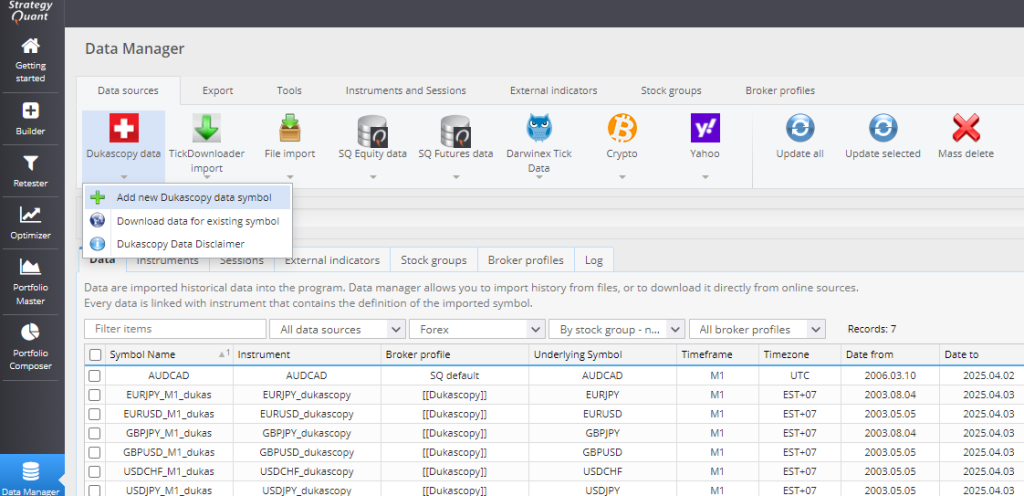Toggle the select-all checkbox in table header

(x=95, y=355)
